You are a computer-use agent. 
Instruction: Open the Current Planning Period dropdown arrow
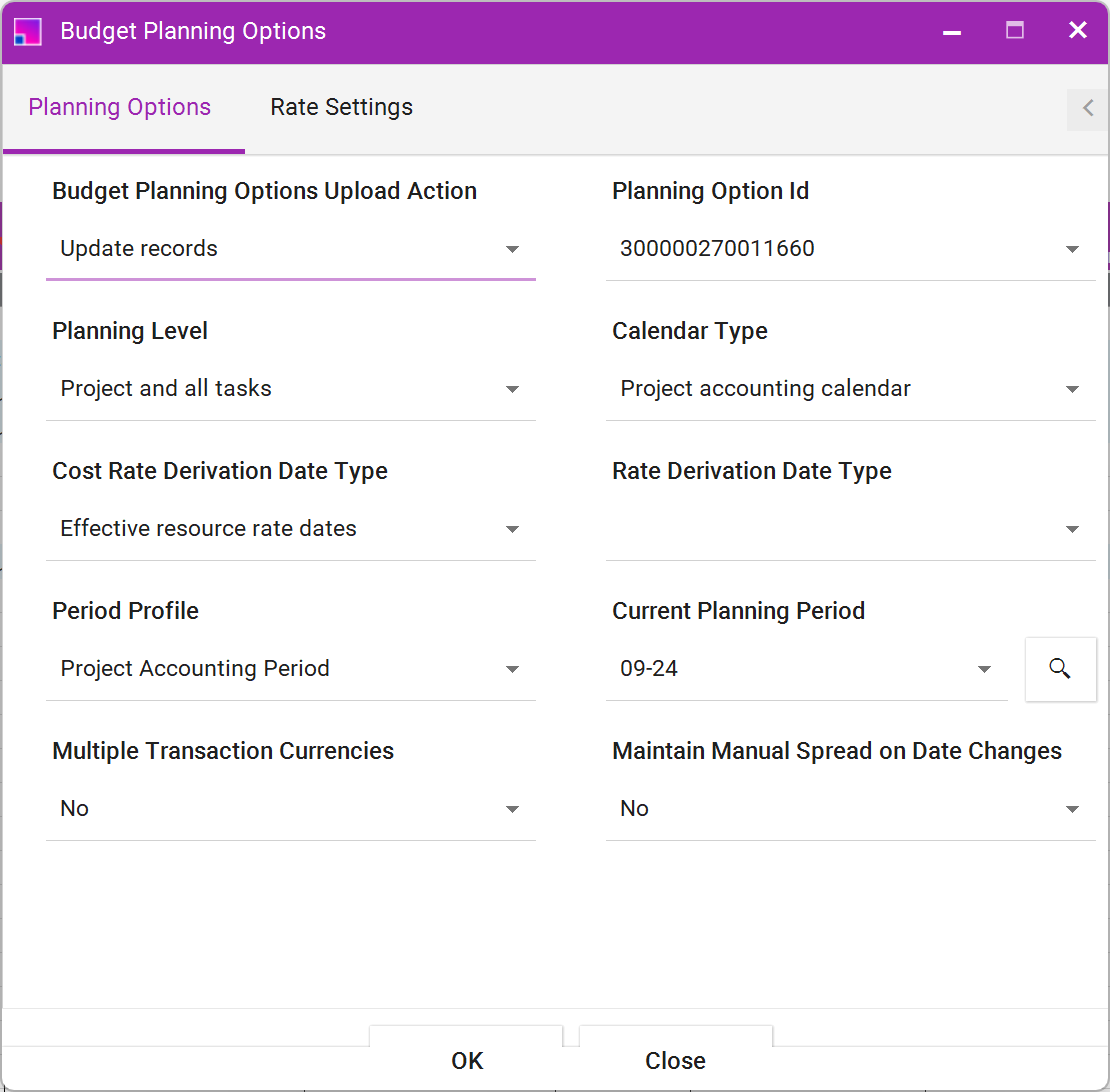(984, 669)
